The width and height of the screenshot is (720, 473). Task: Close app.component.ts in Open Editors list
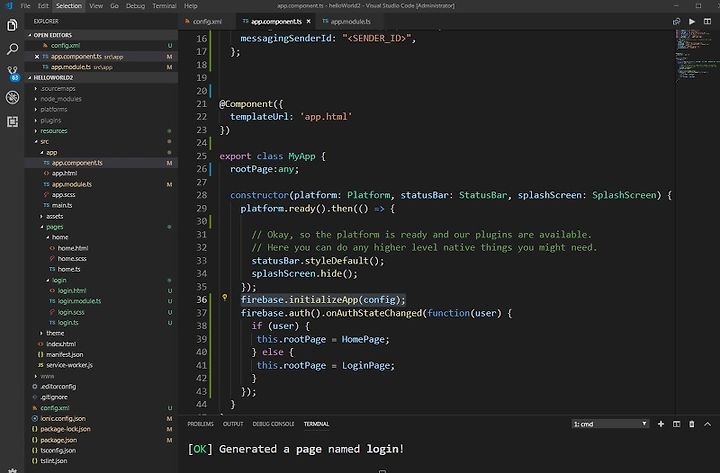pyautogui.click(x=37, y=56)
